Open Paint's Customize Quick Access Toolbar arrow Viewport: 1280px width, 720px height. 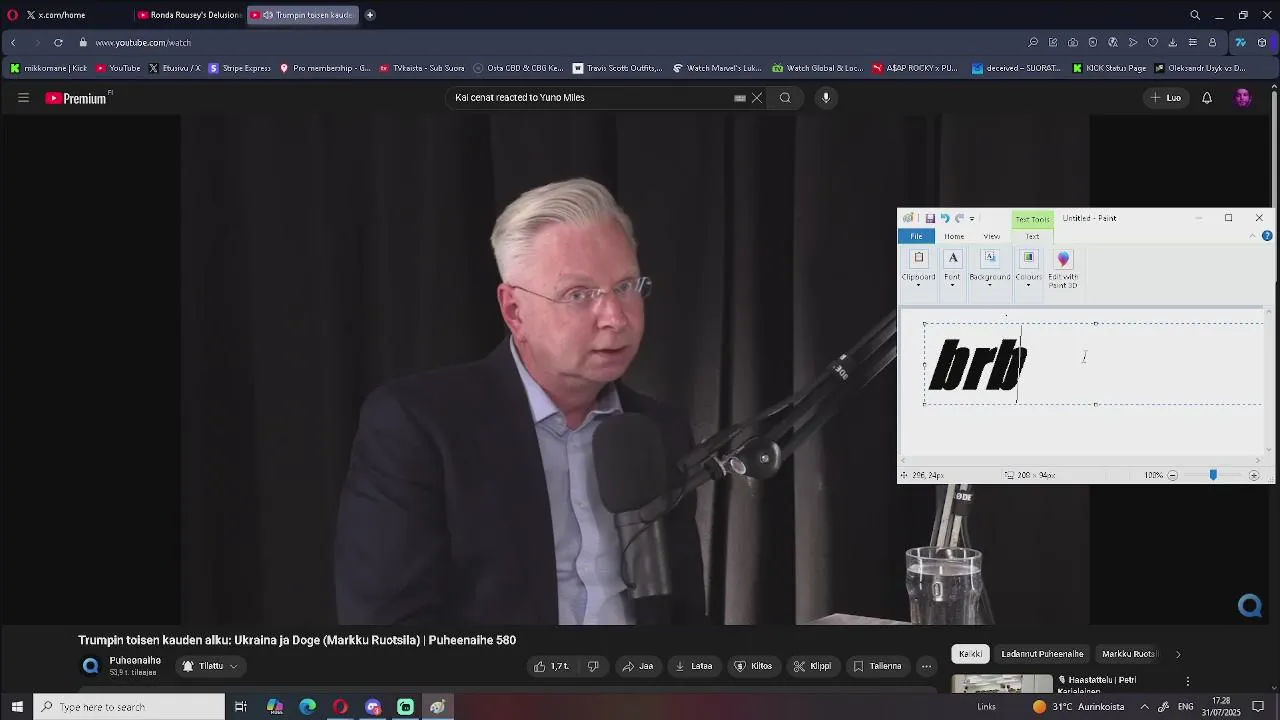pyautogui.click(x=972, y=219)
